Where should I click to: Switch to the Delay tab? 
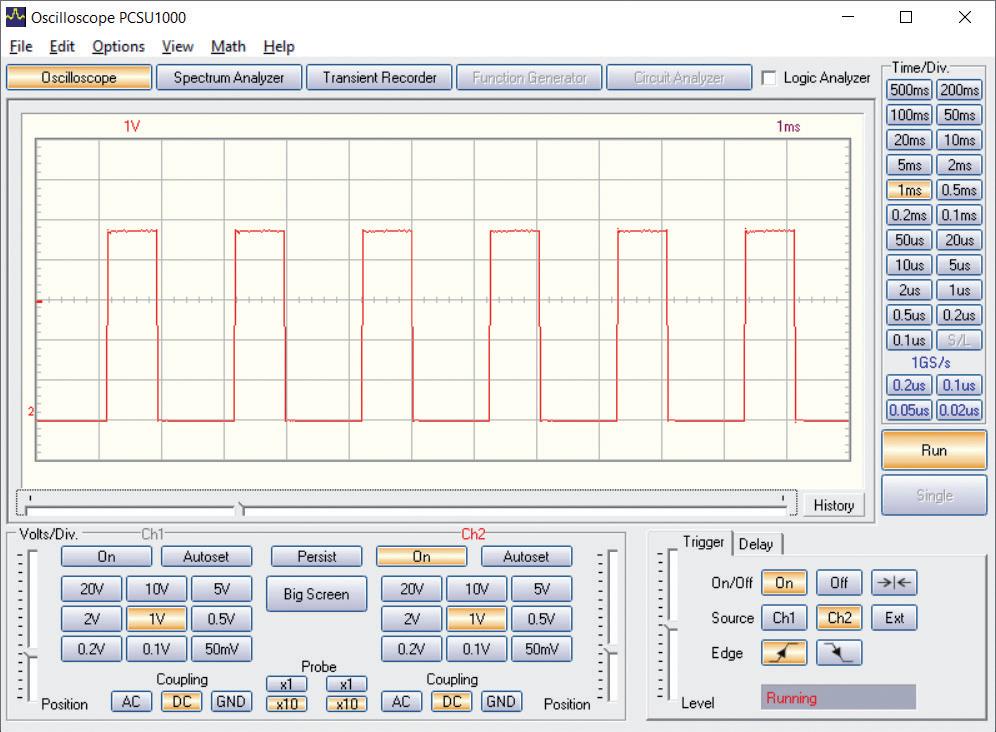coord(756,544)
